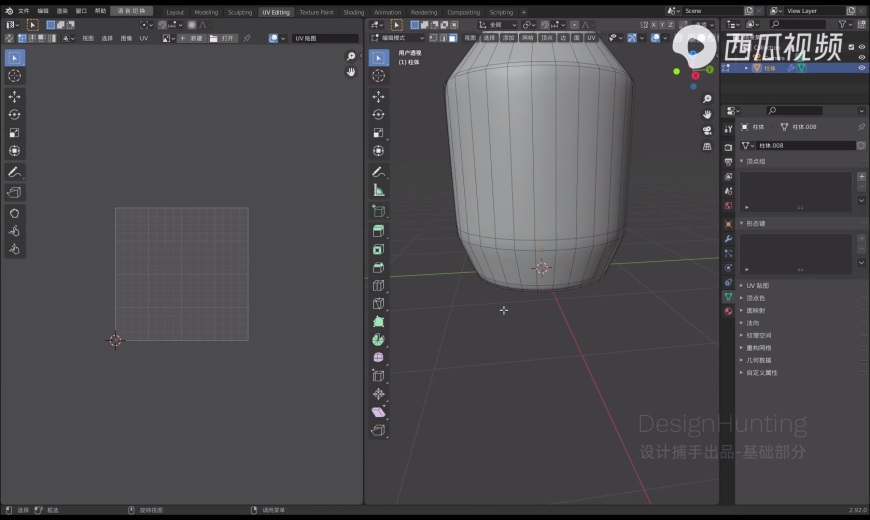The height and width of the screenshot is (520, 870).
Task: Click the 语言切换 button
Action: pos(131,11)
